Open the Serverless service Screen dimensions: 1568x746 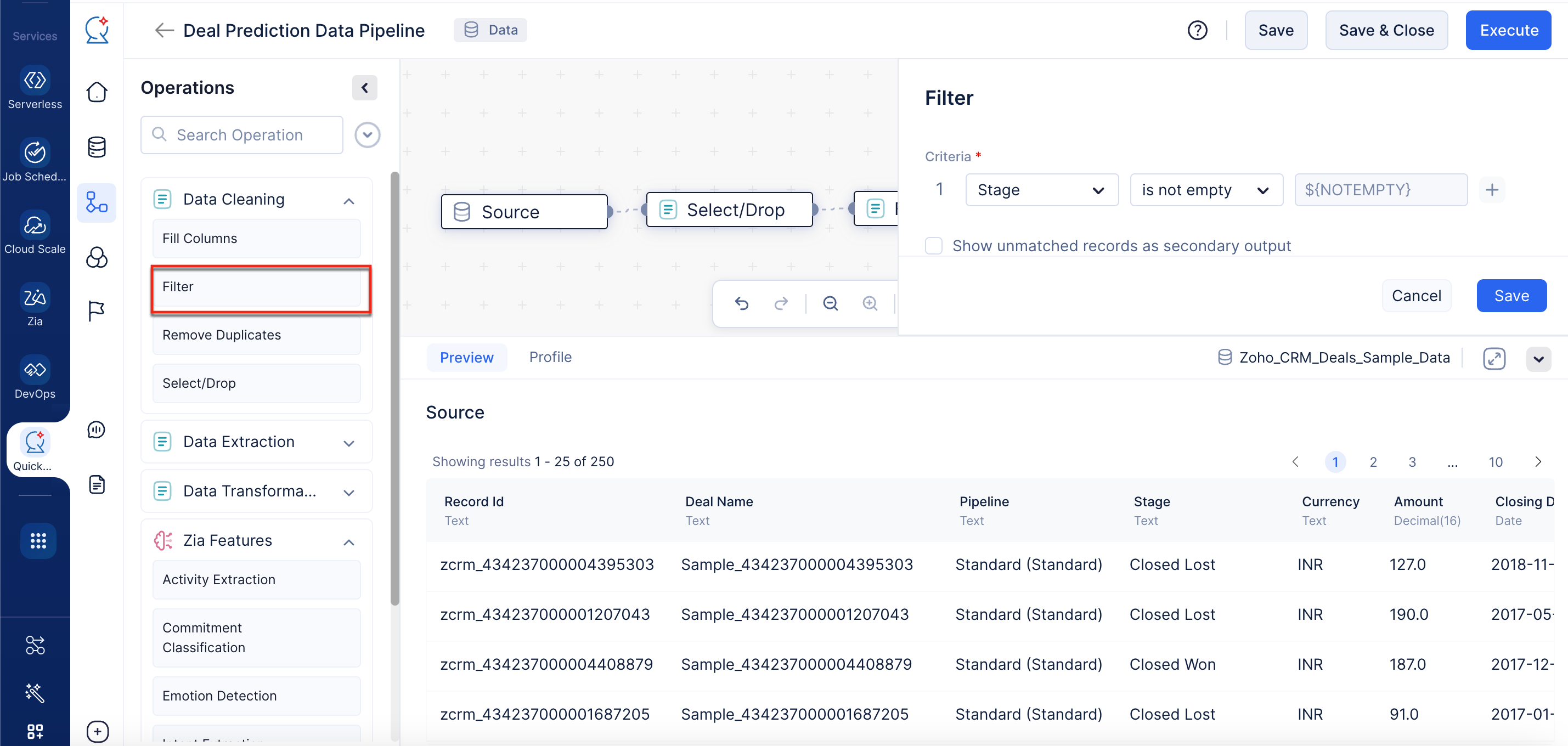click(x=35, y=89)
